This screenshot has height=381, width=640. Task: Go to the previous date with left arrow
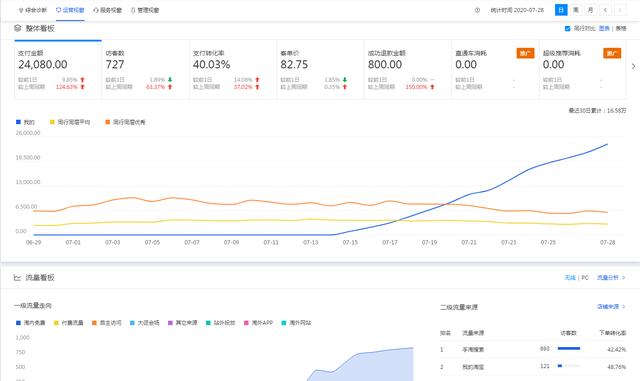pyautogui.click(x=605, y=10)
